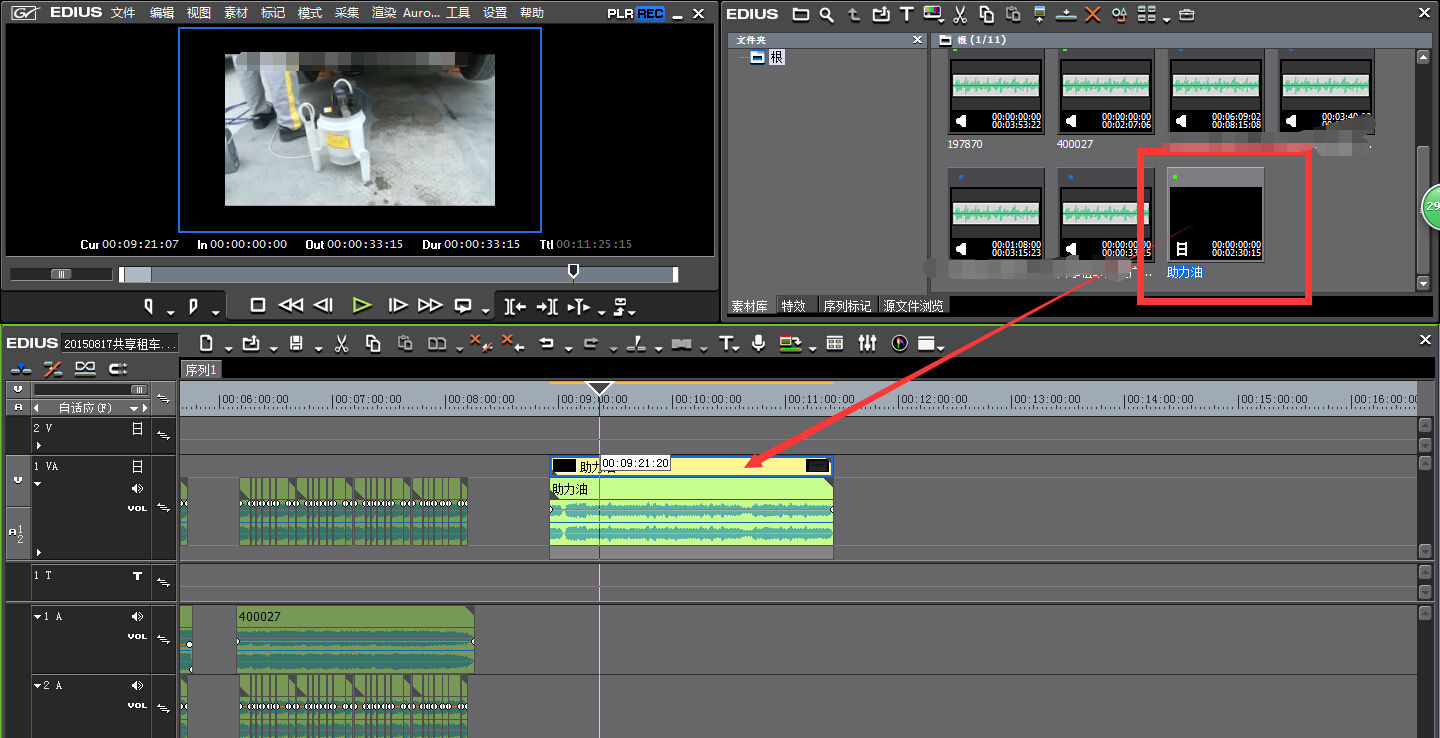
Task: Open the 素材 menu
Action: (x=236, y=13)
